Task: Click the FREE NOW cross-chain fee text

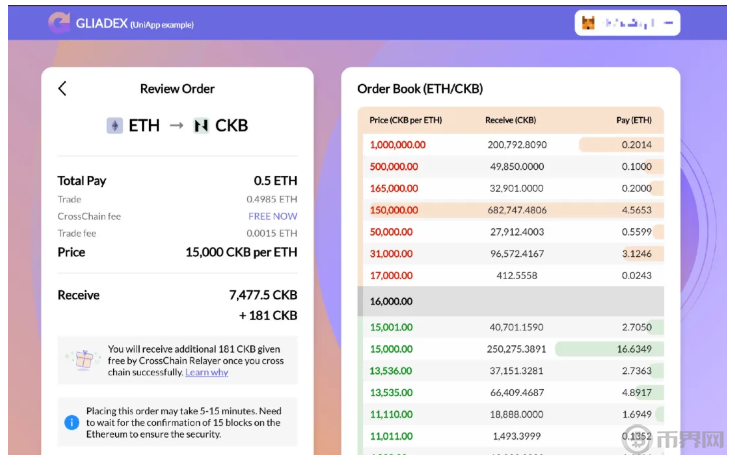Action: [x=272, y=216]
